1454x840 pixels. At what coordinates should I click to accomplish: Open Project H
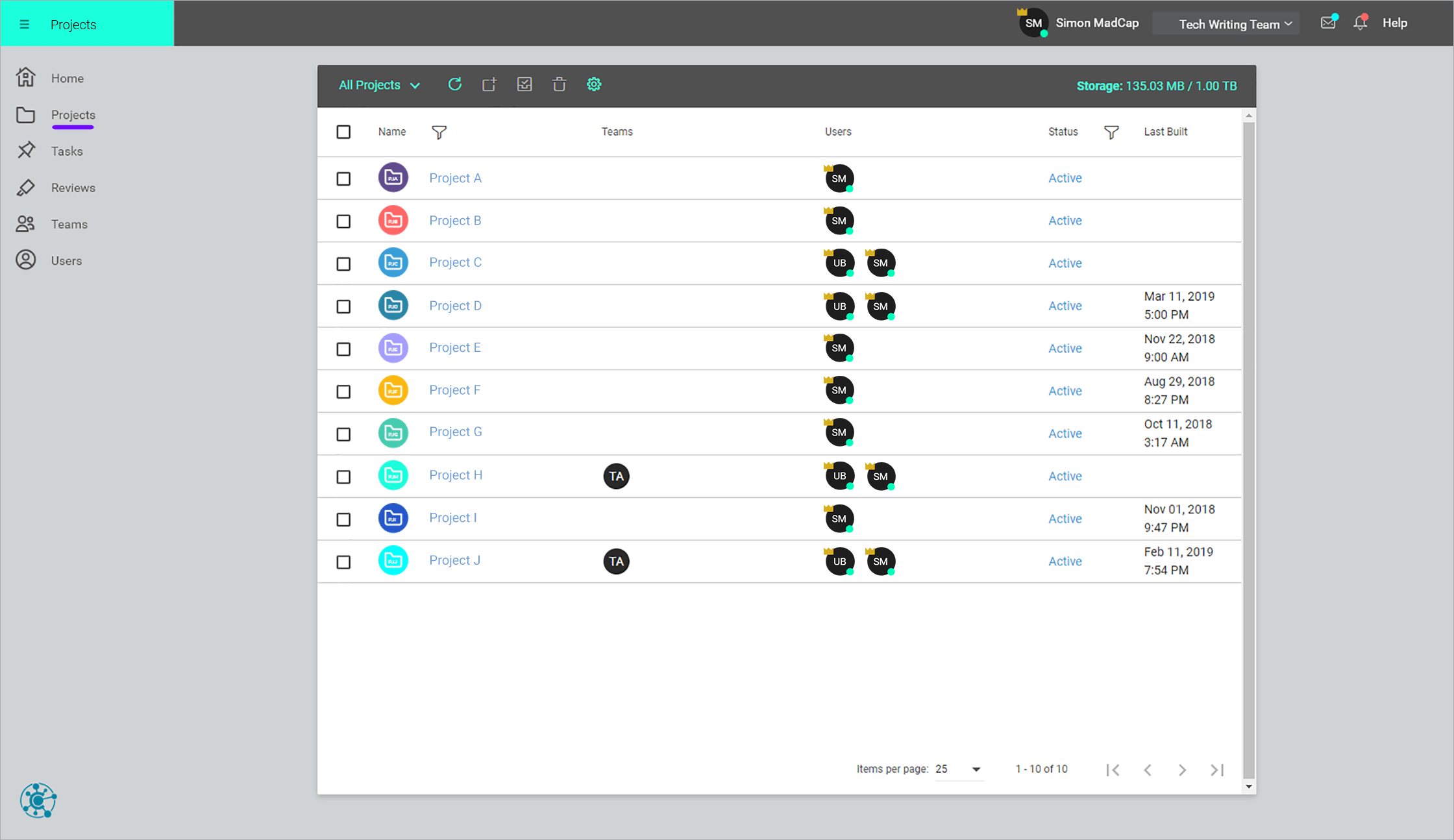[x=455, y=475]
